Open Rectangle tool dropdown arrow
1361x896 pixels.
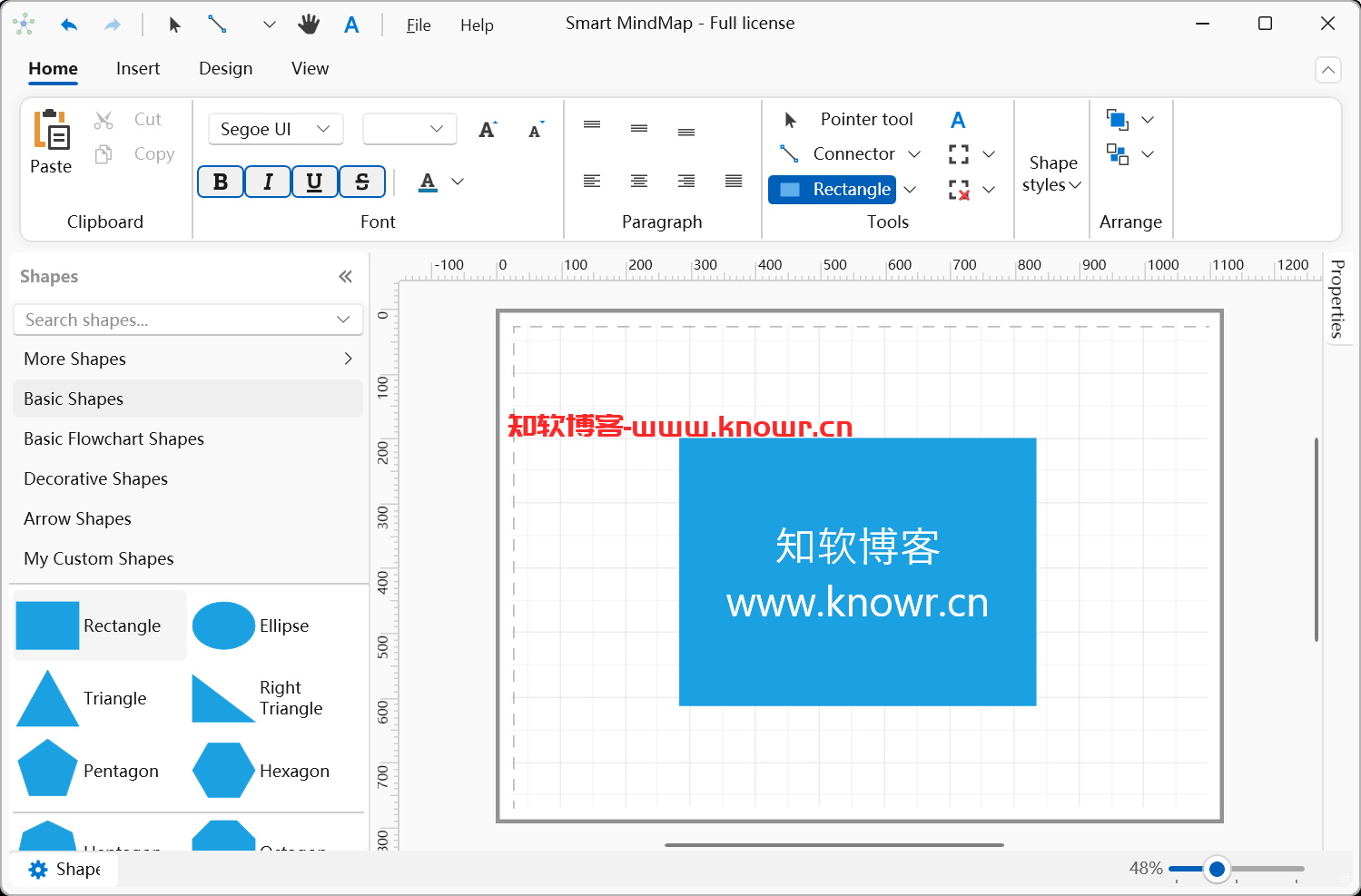tap(910, 189)
